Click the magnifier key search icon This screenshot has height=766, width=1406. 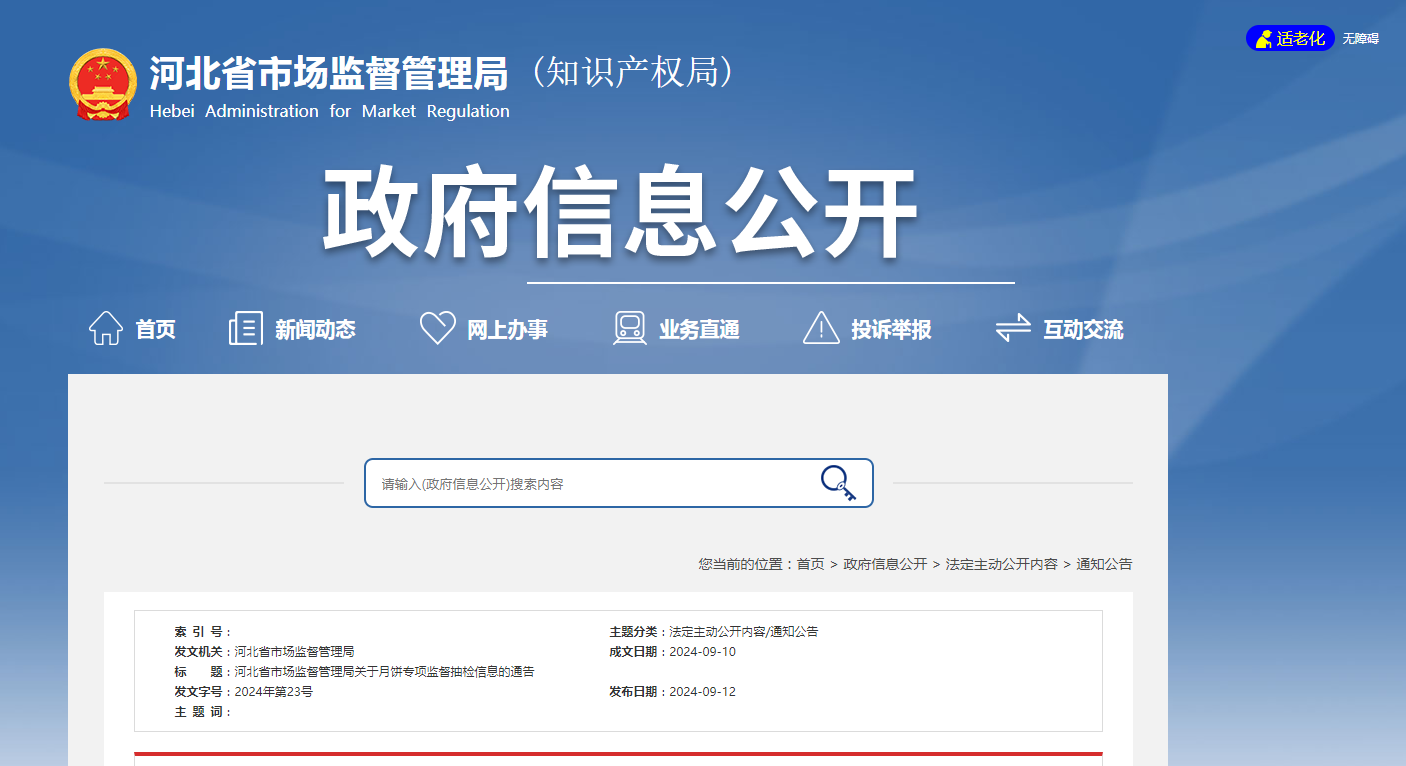point(838,483)
